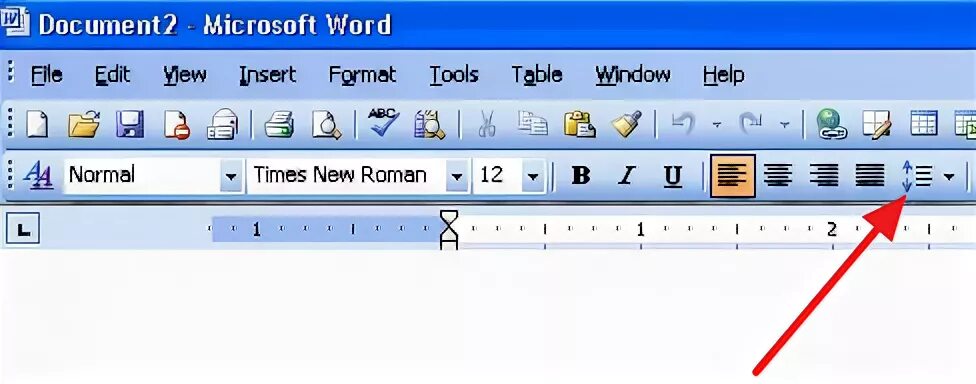
Task: Open Styles and Formatting AA icon
Action: pos(38,176)
